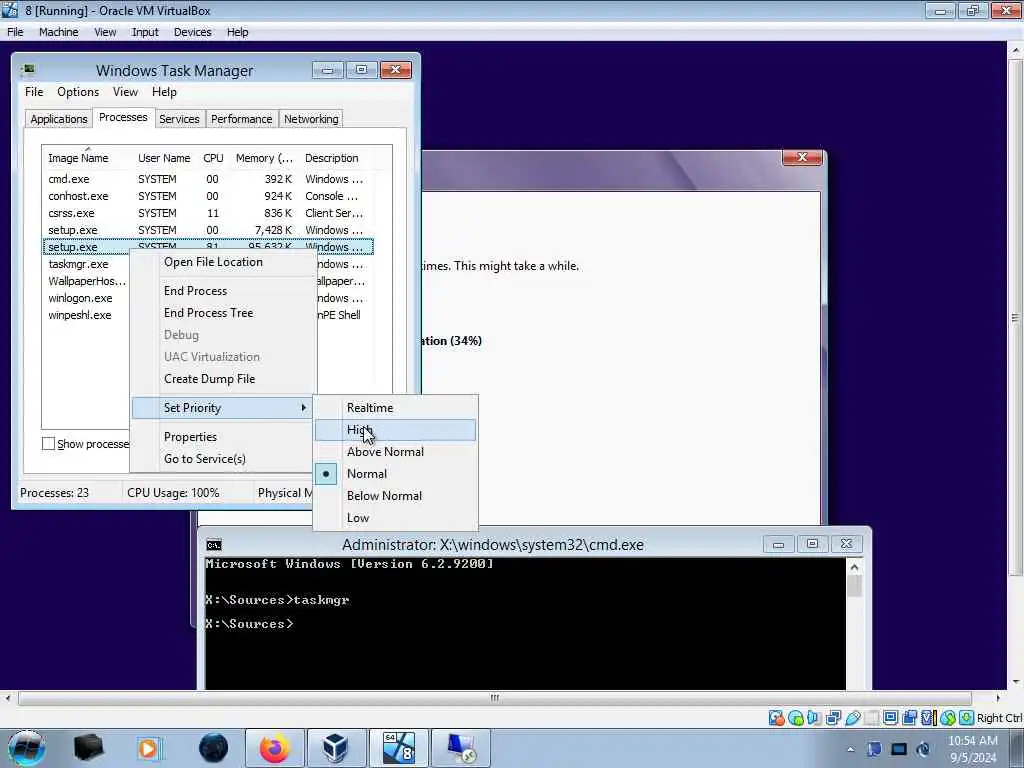The height and width of the screenshot is (768, 1024).
Task: Click the blue flag tray icon
Action: coord(874,749)
